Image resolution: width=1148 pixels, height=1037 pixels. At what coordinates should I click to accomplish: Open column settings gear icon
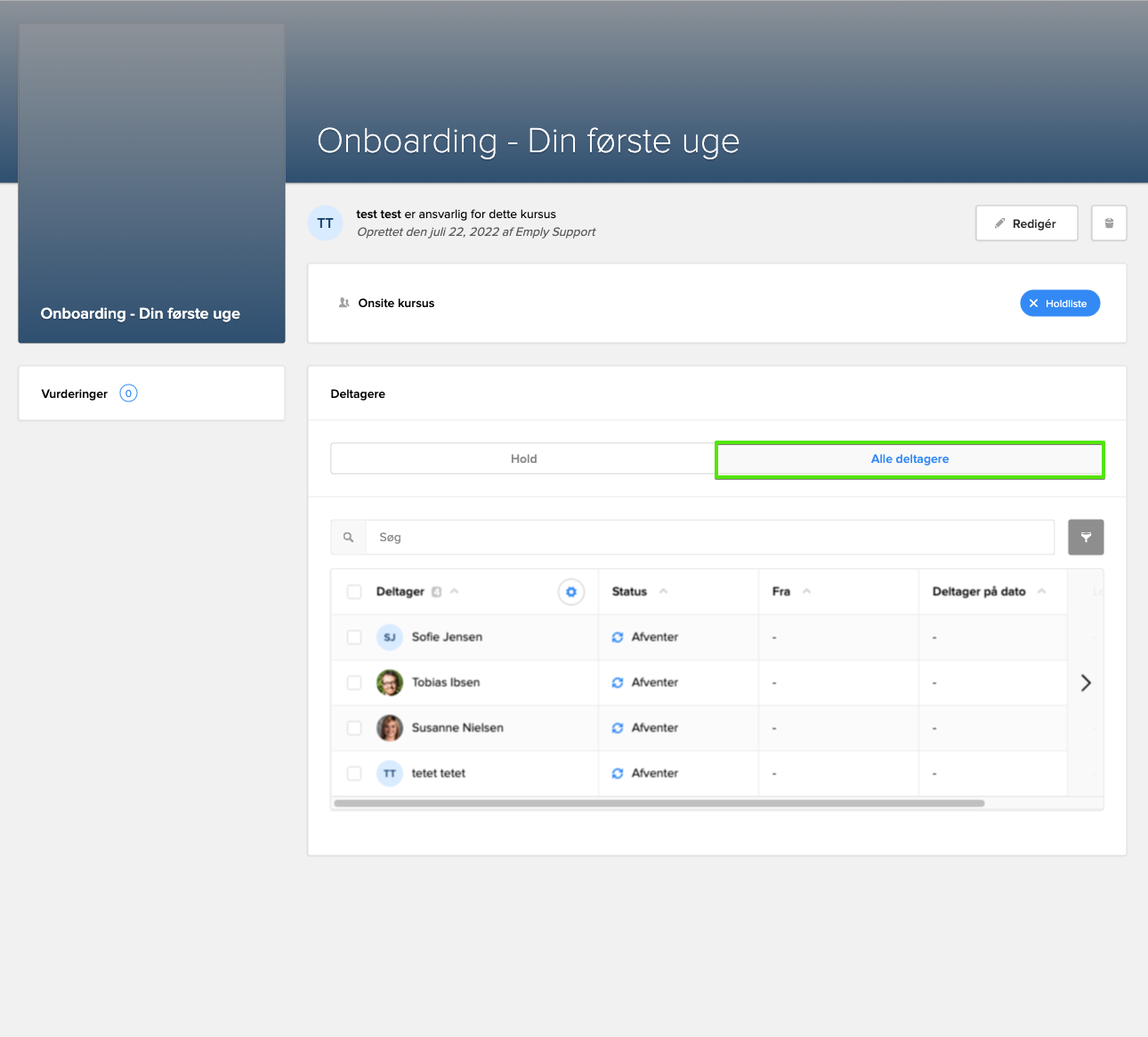tap(571, 592)
